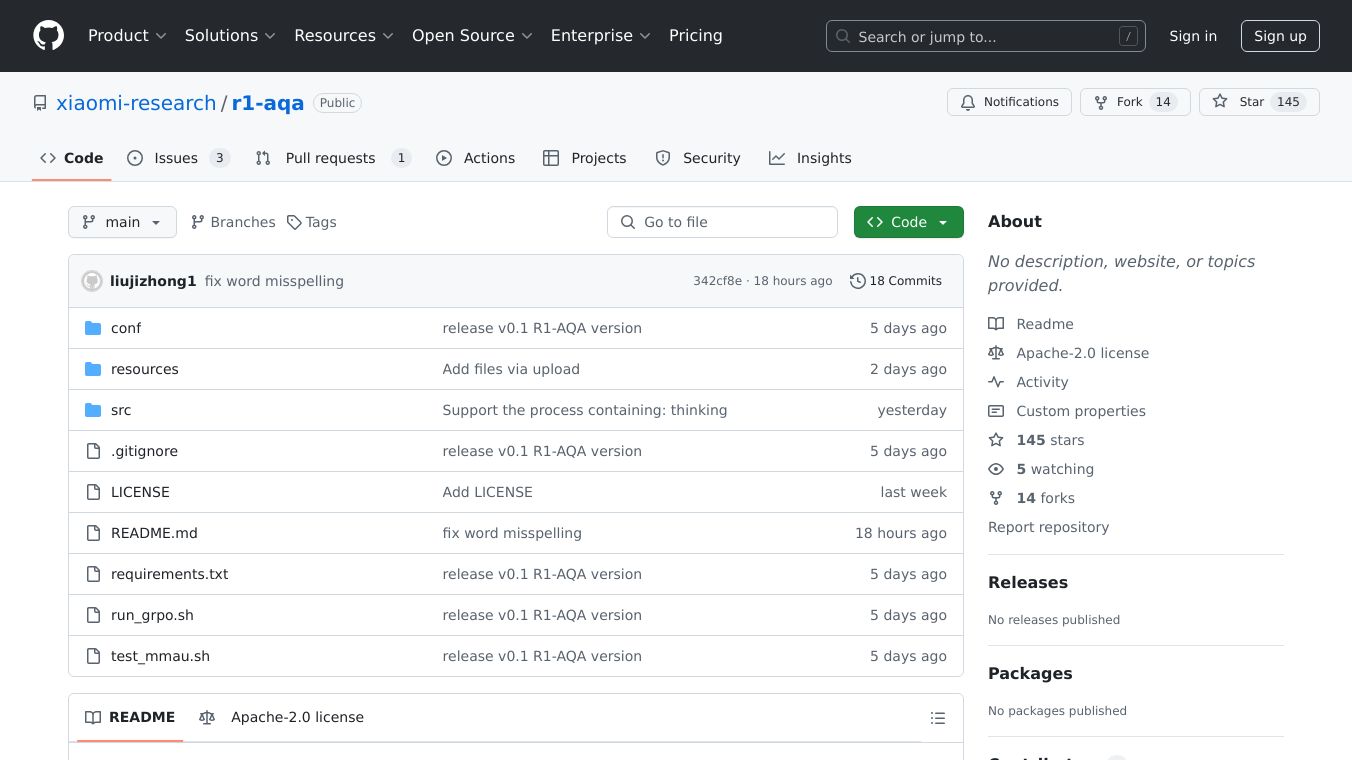
Task: Click the GitHub logo icon
Action: [x=48, y=36]
